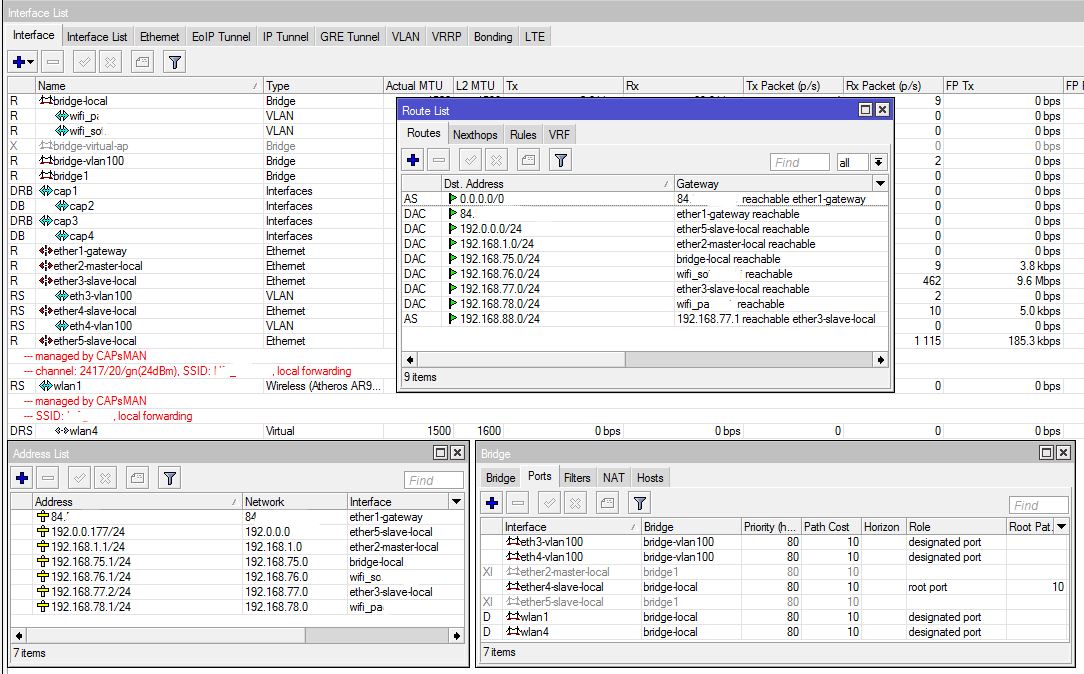Click the filter icon in Bridge Ports toolbar

point(639,503)
